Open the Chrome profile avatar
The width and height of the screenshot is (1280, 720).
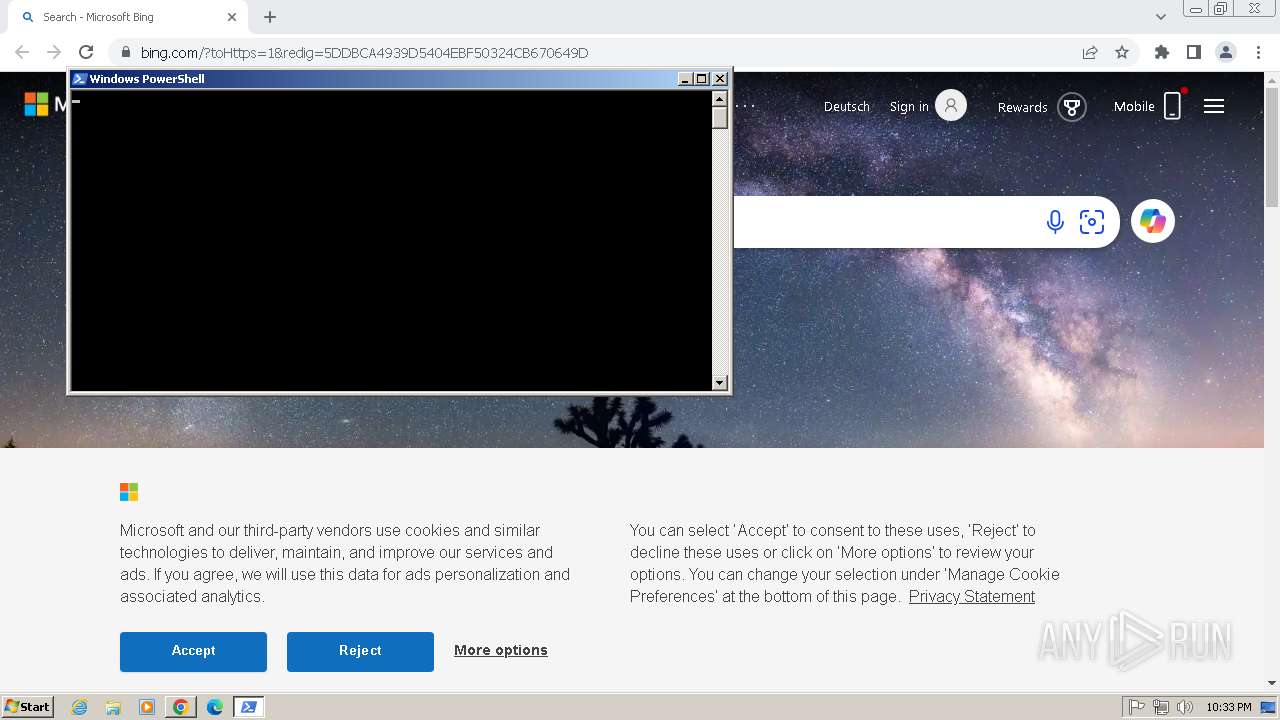pos(1225,52)
